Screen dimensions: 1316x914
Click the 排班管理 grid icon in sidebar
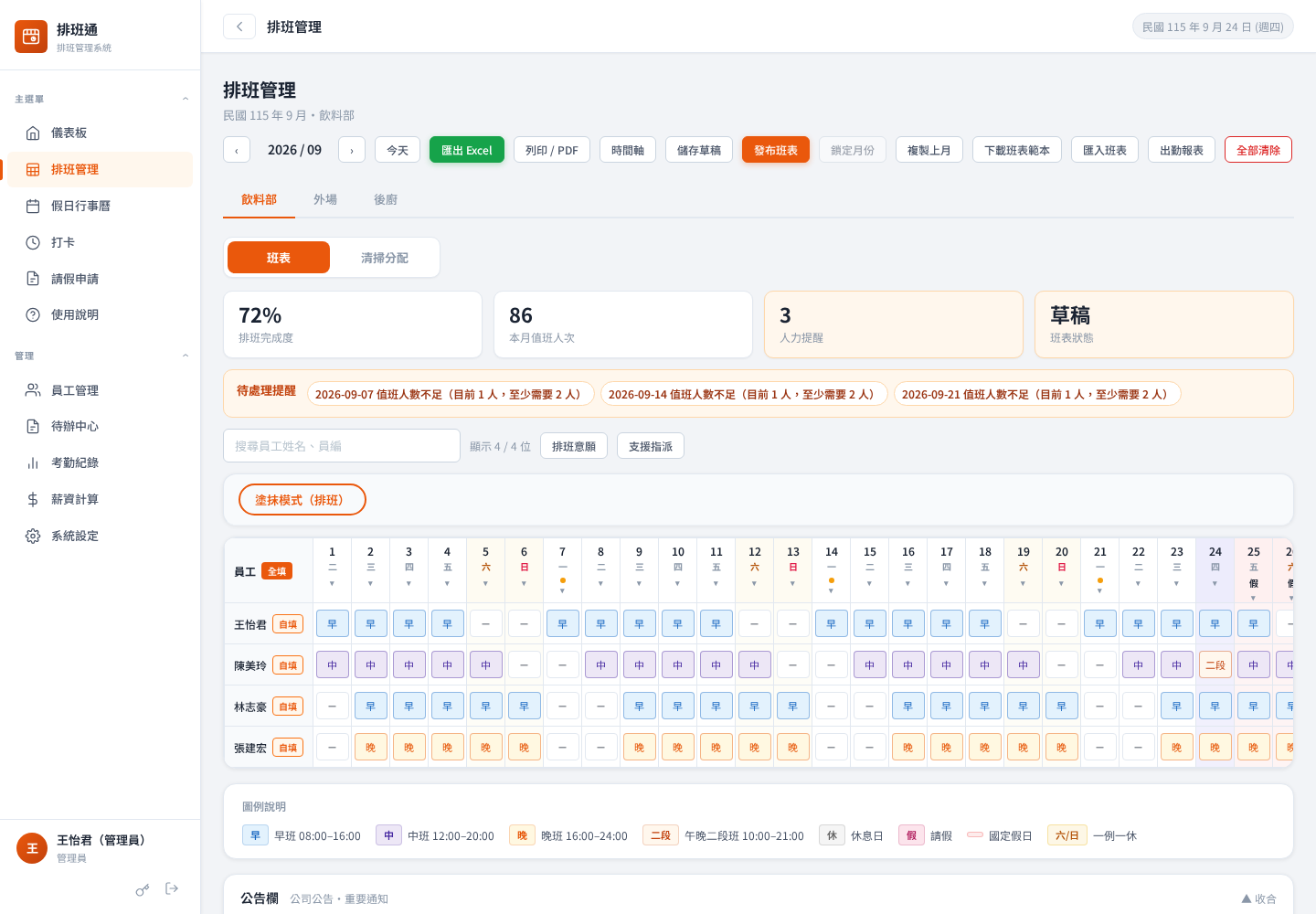click(x=33, y=170)
